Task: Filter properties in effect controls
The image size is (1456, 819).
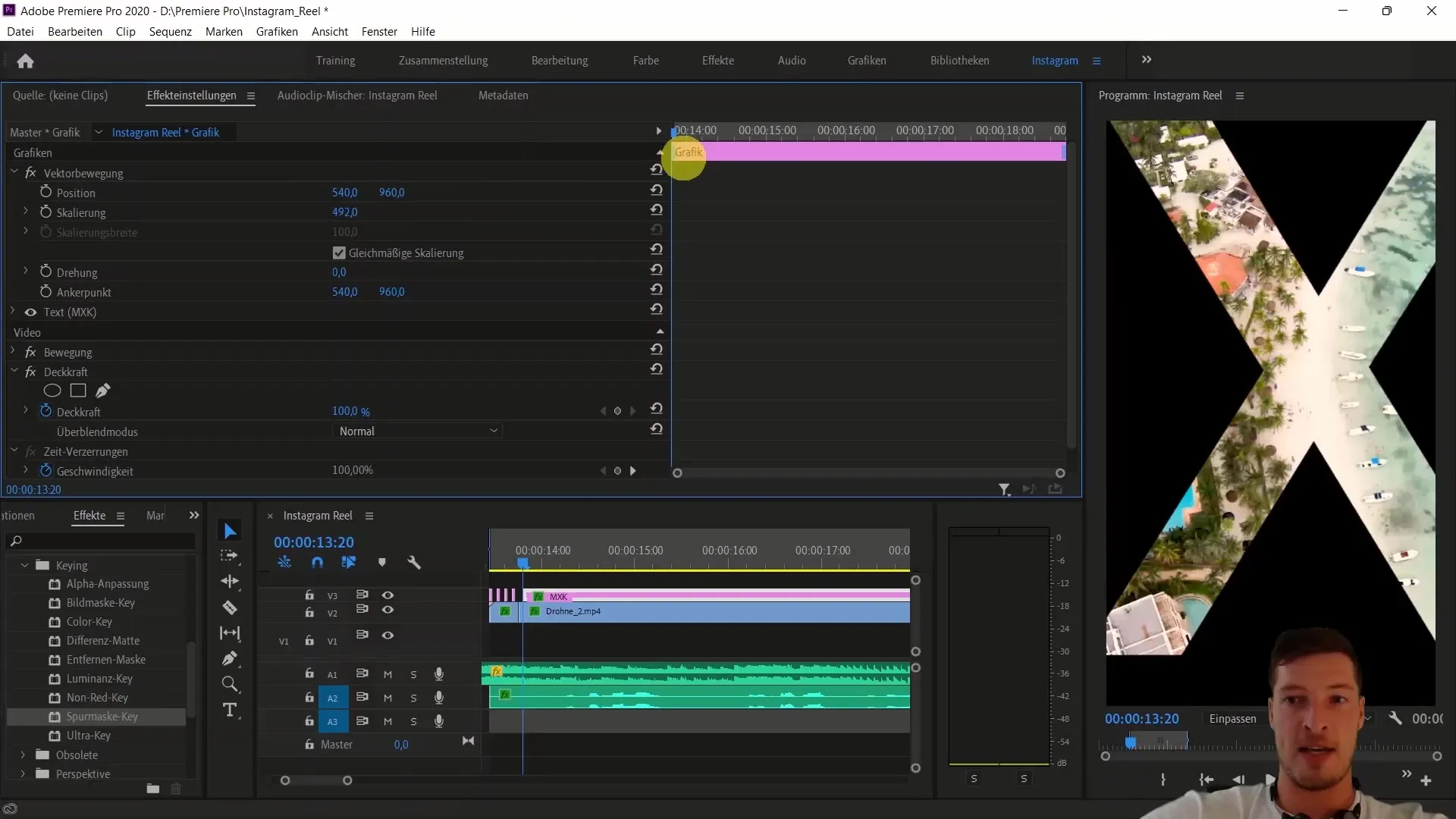Action: [1004, 490]
